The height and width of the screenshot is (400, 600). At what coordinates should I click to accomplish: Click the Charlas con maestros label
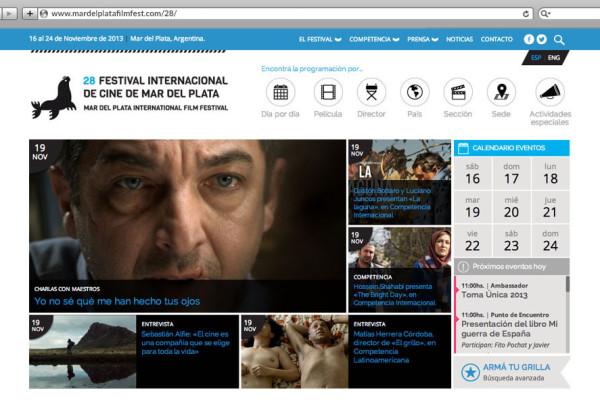point(67,289)
